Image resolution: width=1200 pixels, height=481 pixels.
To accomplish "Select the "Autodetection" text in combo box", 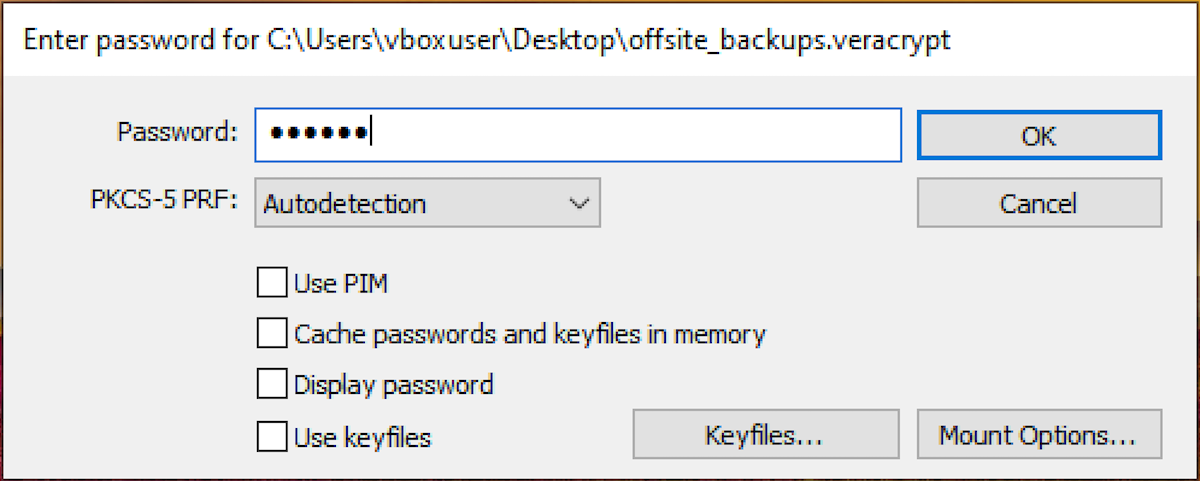I will tap(344, 204).
